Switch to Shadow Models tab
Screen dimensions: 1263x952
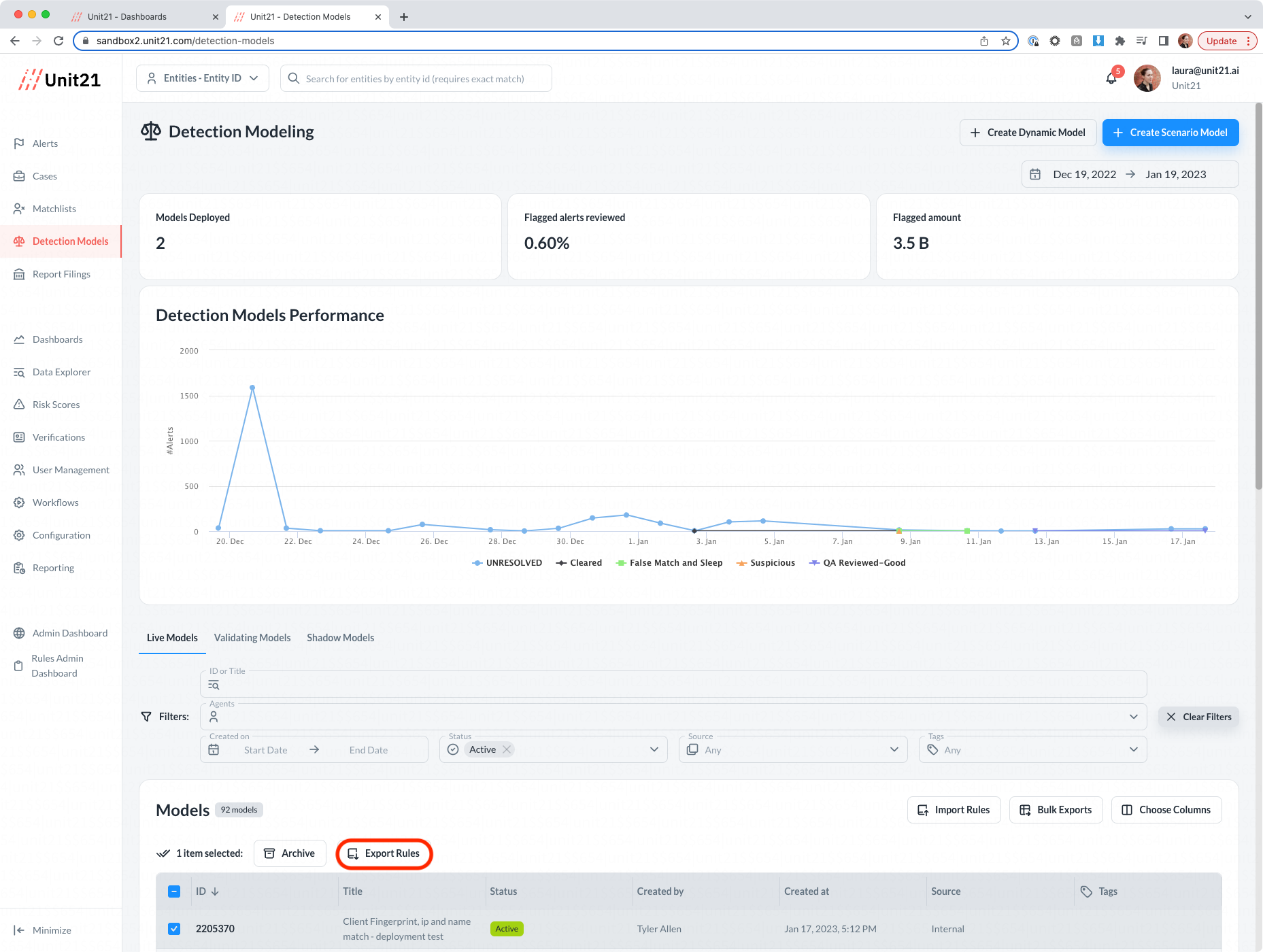[x=340, y=638]
